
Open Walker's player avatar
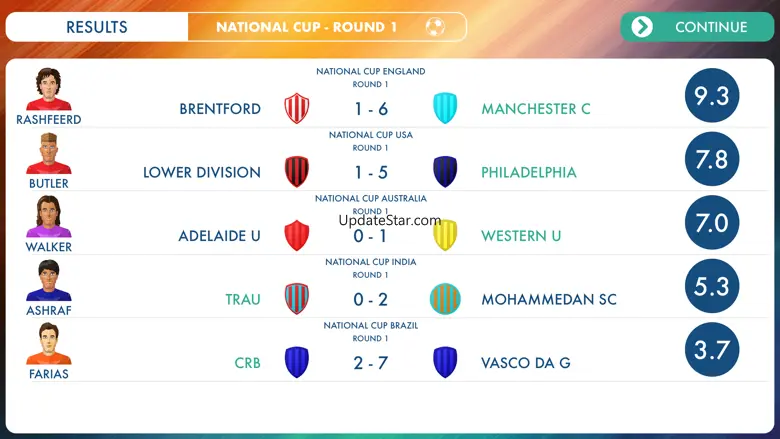click(x=49, y=216)
